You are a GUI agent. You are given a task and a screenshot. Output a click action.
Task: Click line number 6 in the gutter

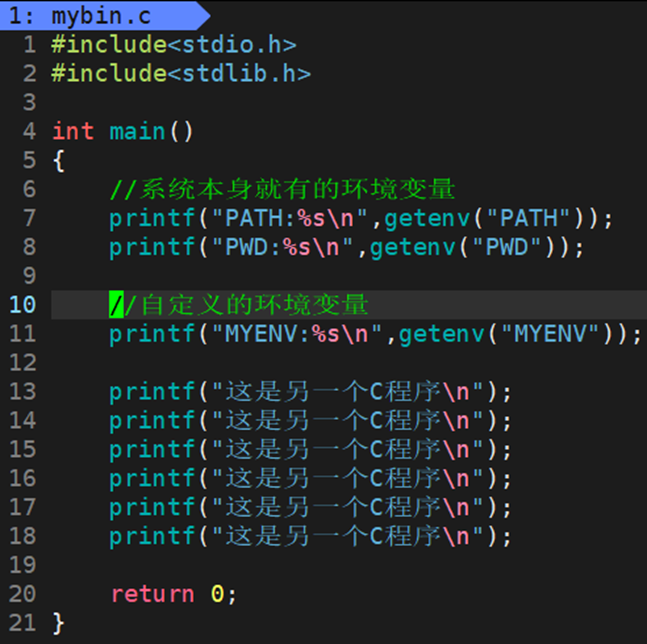click(30, 189)
